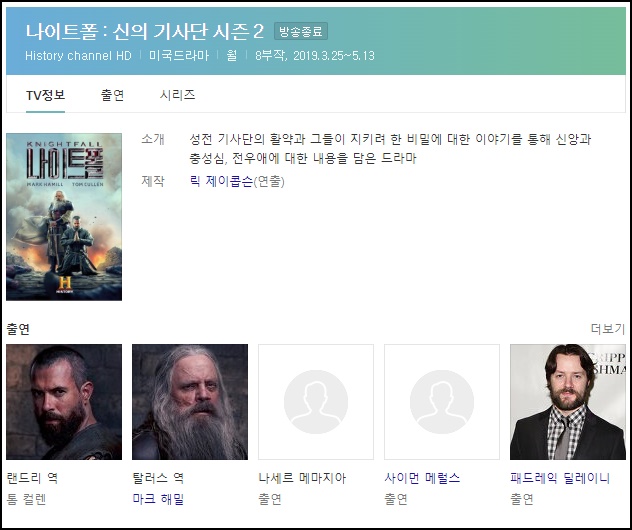Click the 방송종료 status badge
Image resolution: width=632 pixels, height=530 pixels.
pos(300,32)
